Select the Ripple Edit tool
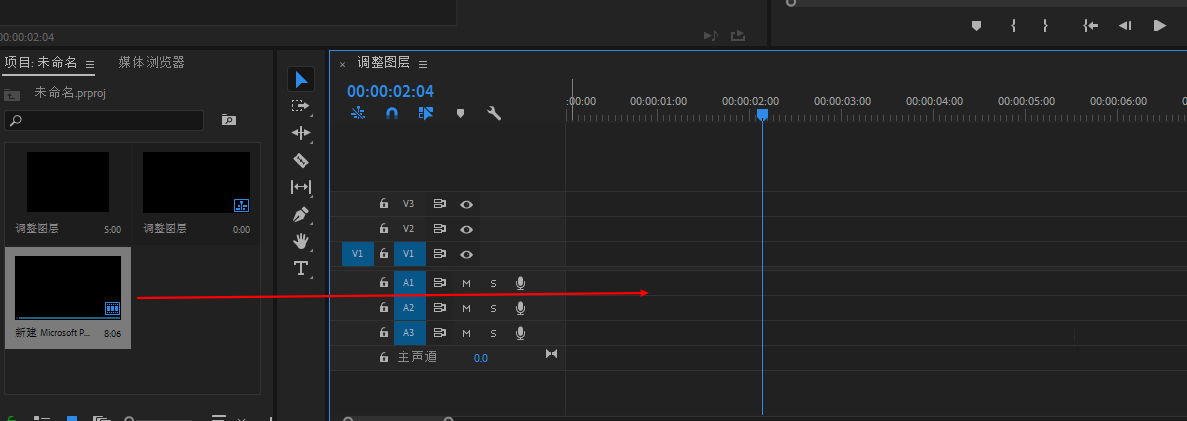Image resolution: width=1187 pixels, height=421 pixels. [x=301, y=132]
